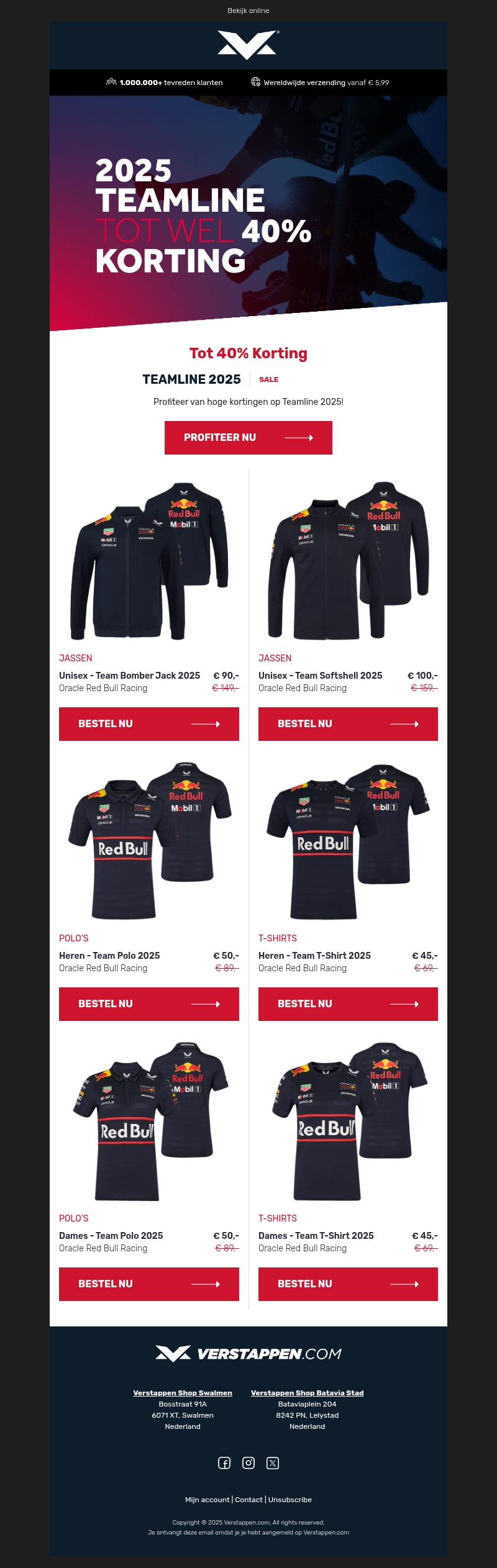
Task: Order the Unisex Team Bomber Jack 2025
Action: [149, 724]
